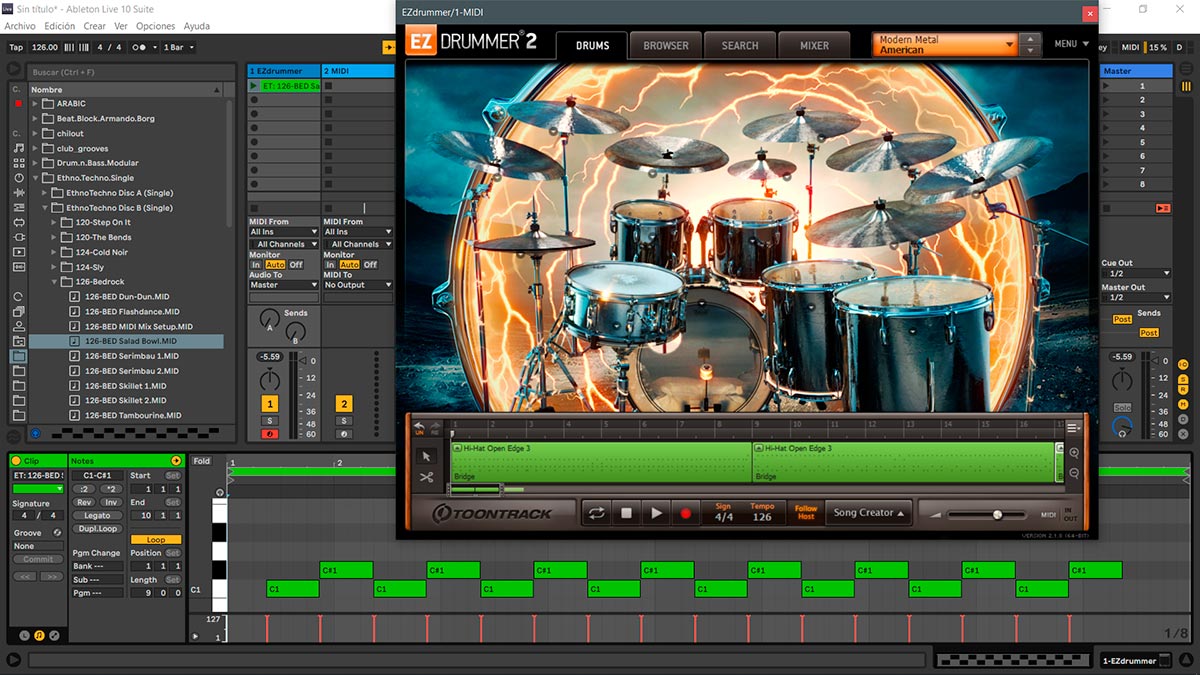
Task: Collapse the Ethno.Techno.Single folder
Action: pyautogui.click(x=36, y=178)
